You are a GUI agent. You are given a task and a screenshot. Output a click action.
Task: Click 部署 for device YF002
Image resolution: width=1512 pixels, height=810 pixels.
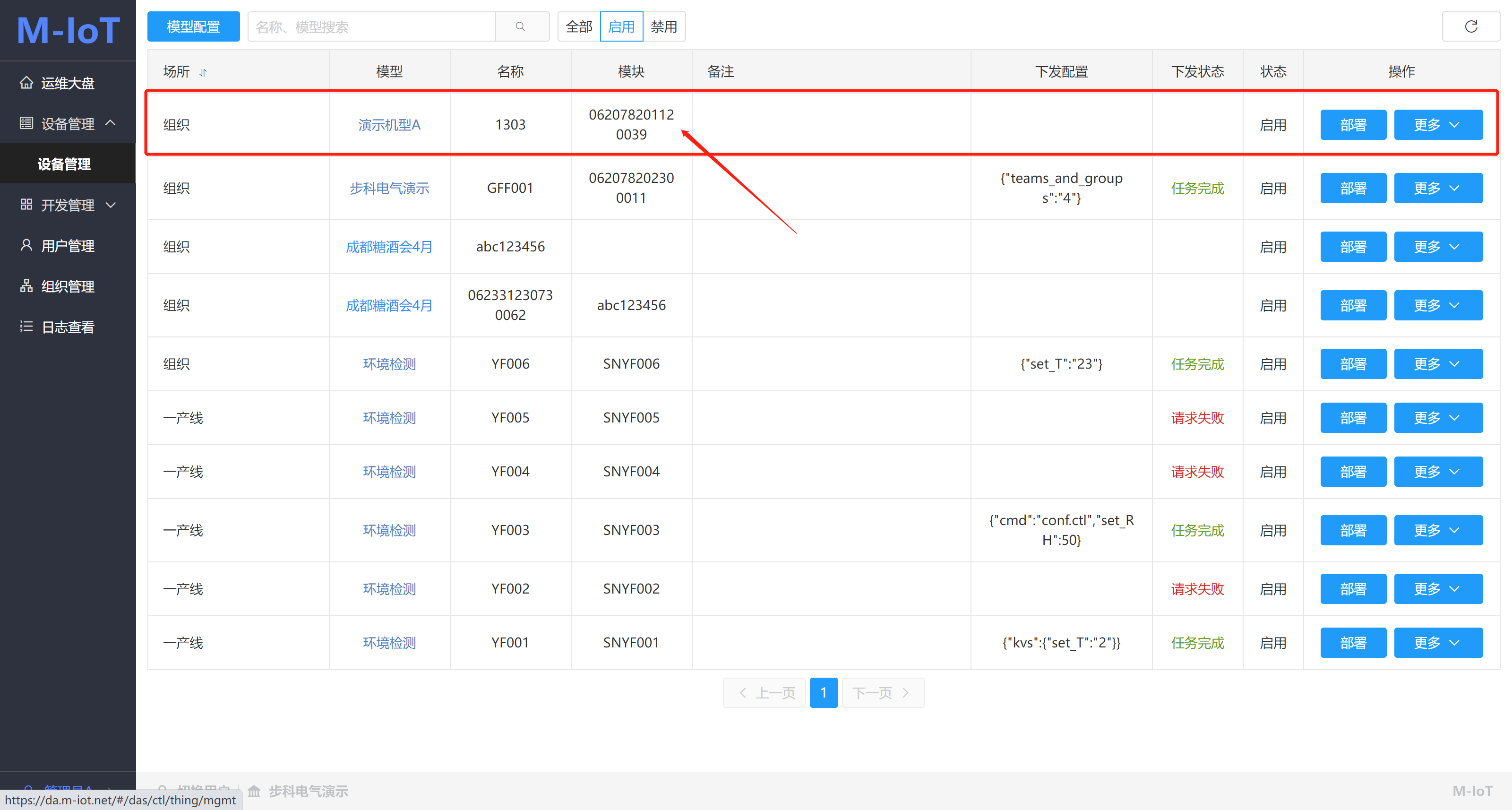[1353, 589]
